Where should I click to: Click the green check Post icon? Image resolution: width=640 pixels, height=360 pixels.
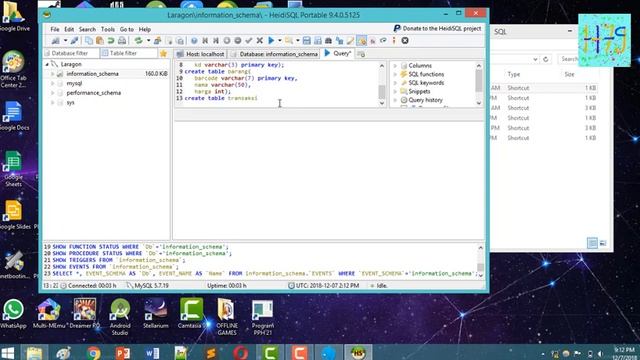[x=249, y=40]
